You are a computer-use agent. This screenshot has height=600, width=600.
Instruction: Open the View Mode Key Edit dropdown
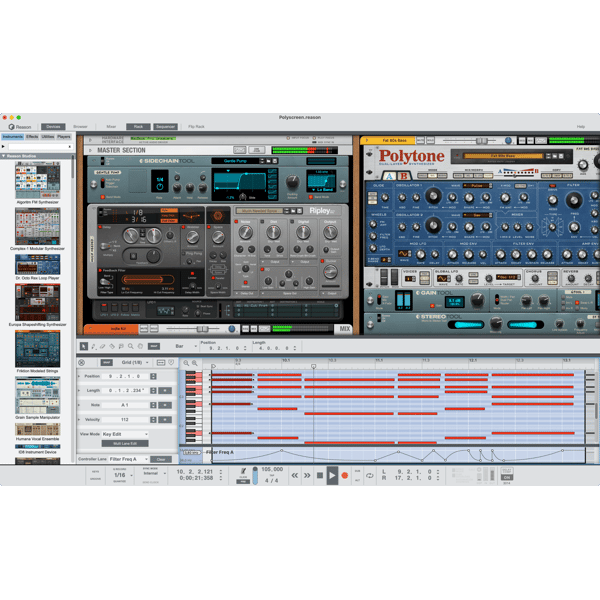pos(125,434)
